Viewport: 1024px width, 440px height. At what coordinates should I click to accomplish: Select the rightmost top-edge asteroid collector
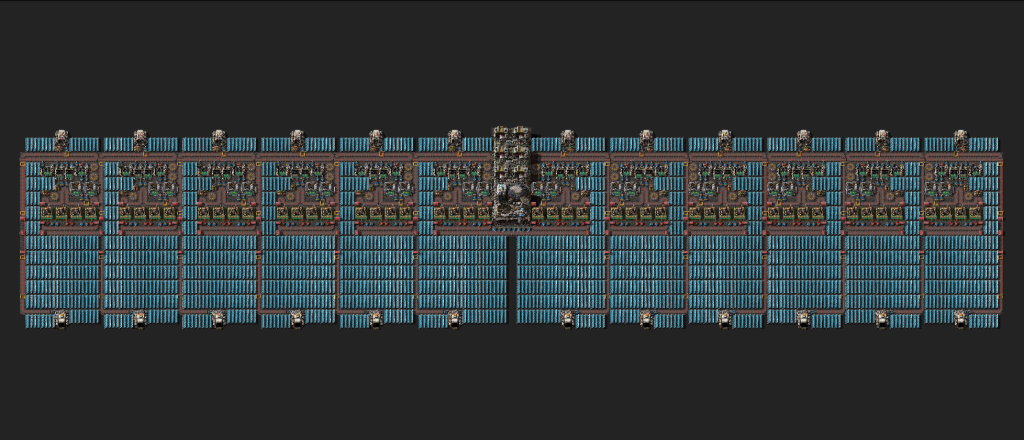(x=960, y=140)
